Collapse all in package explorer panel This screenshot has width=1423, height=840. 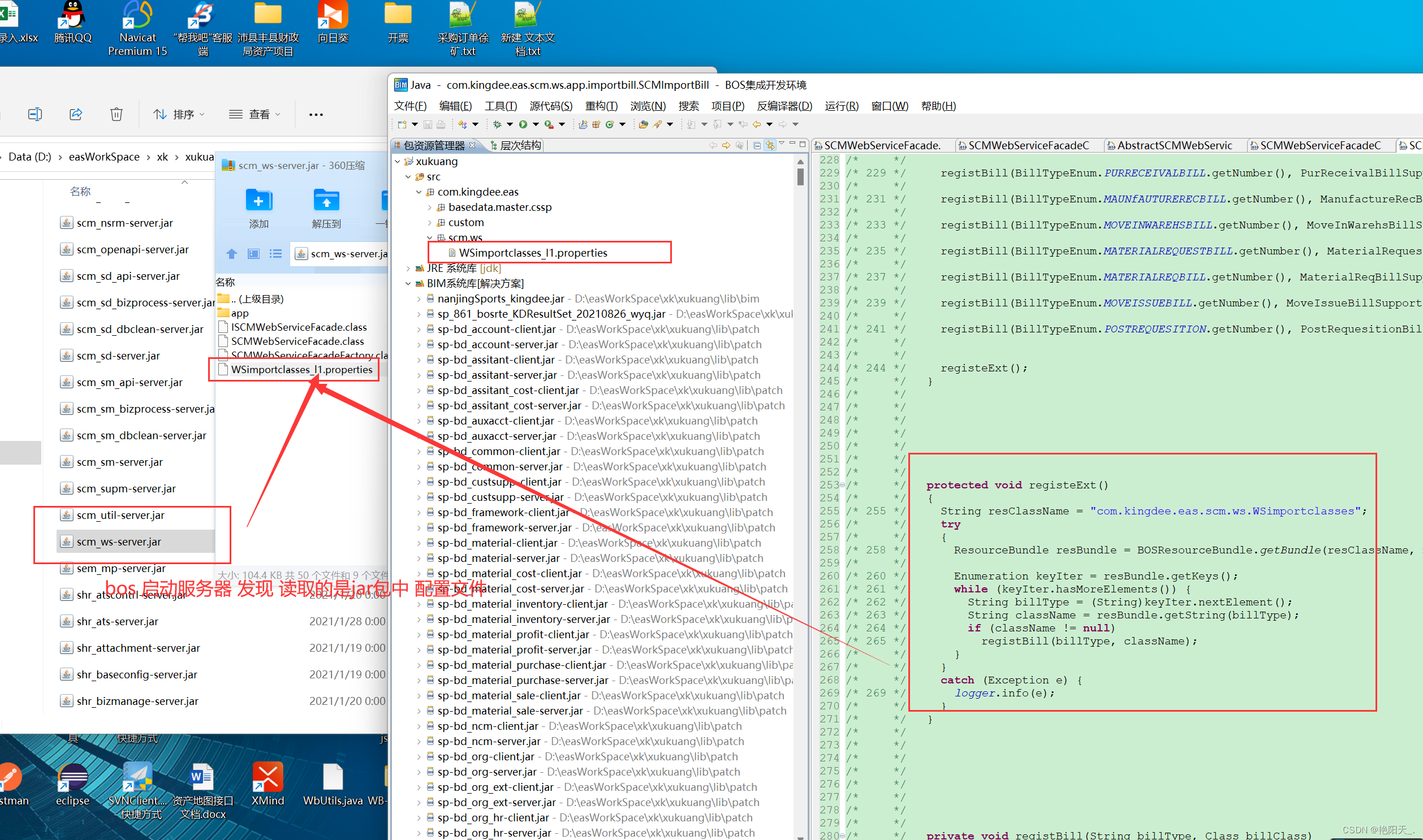coord(757,145)
